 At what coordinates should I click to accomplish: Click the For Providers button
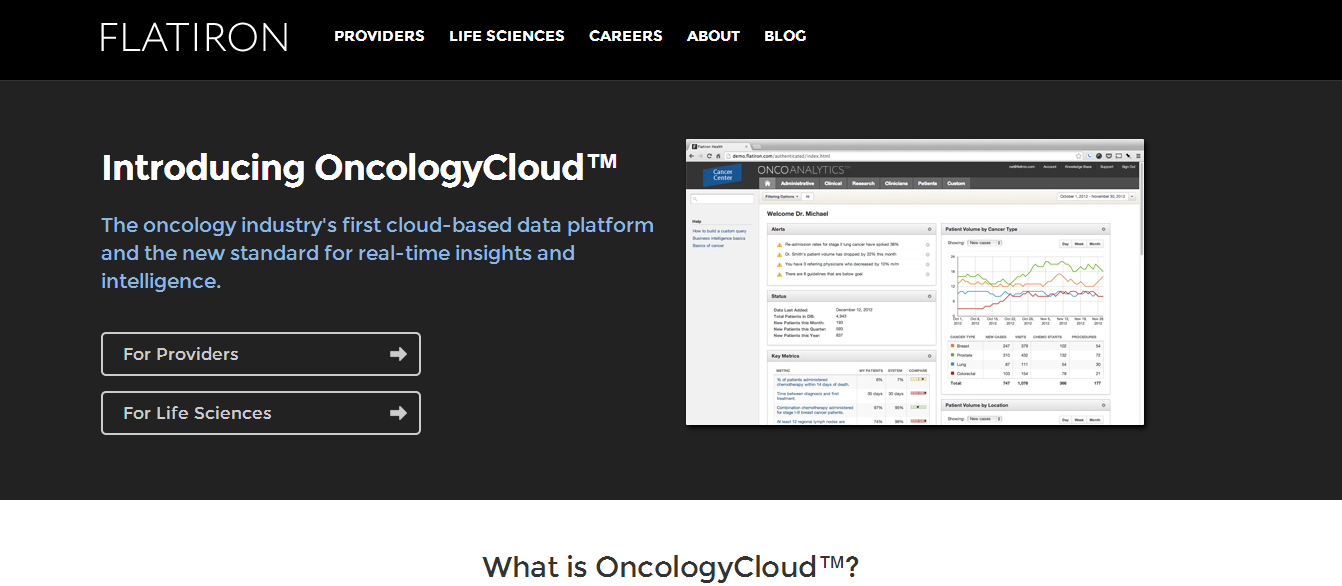coord(261,354)
